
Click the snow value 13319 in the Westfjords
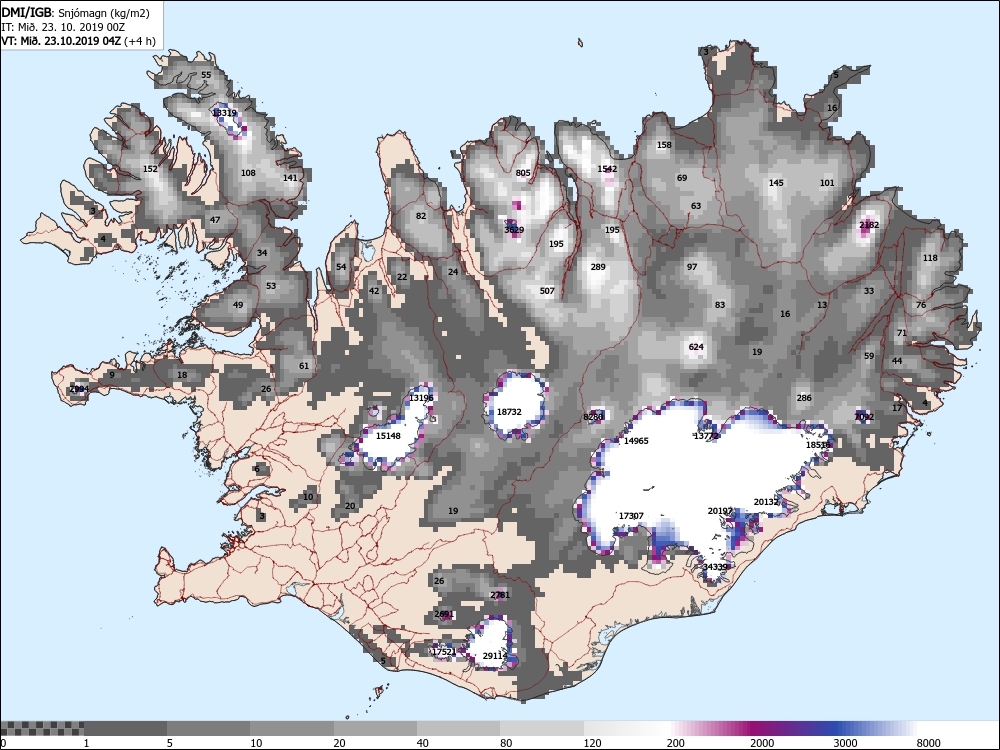tap(224, 113)
